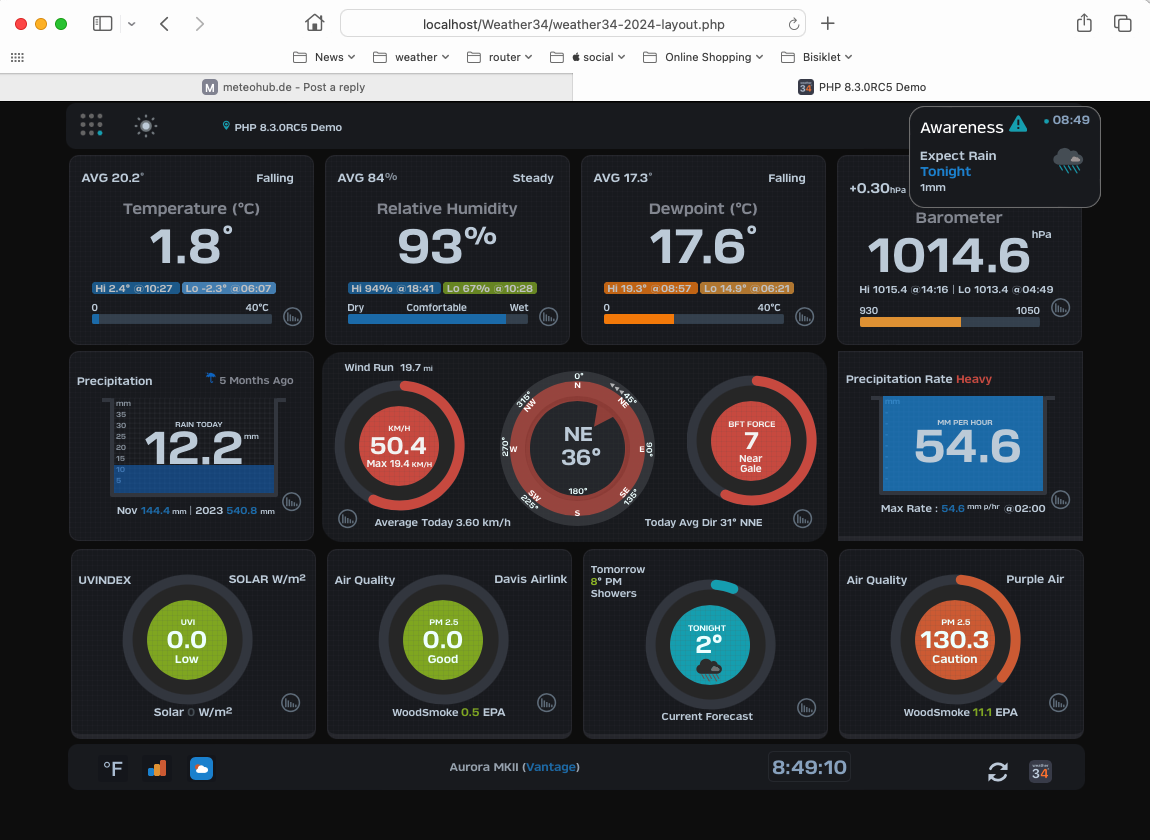
Task: Expand the News bookmarks folder
Action: [x=323, y=57]
